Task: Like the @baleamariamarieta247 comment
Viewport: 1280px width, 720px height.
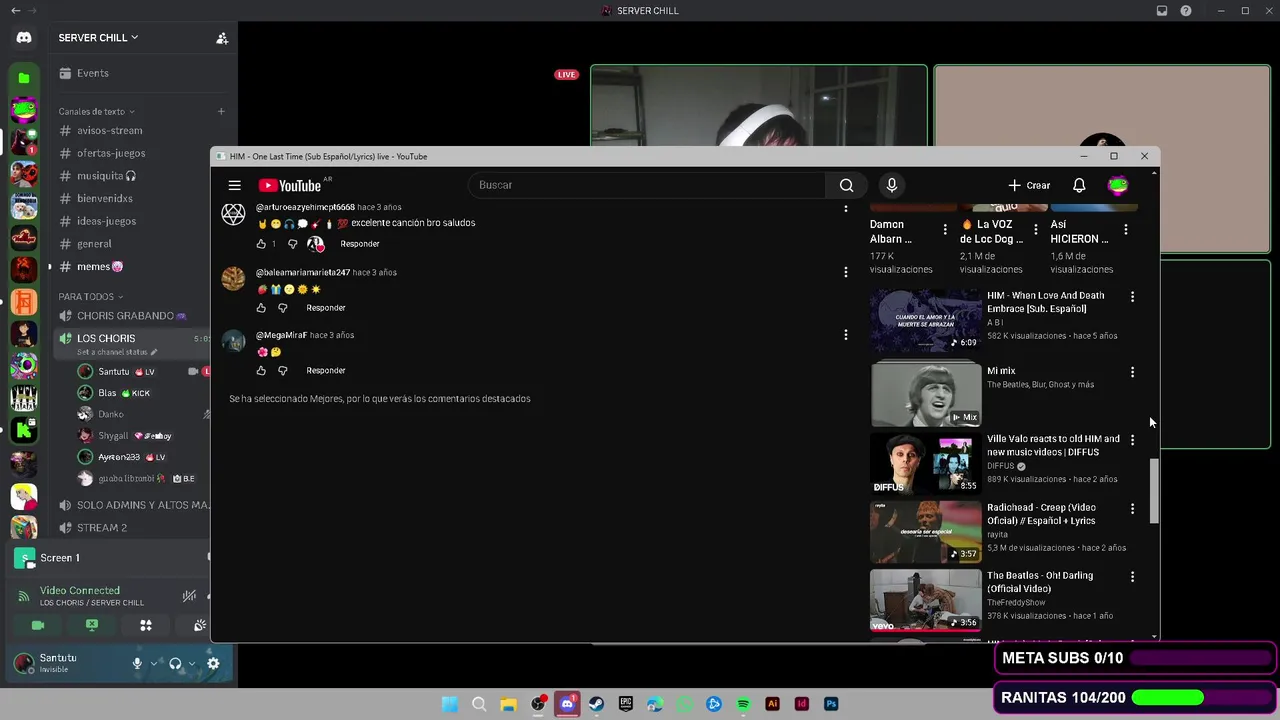Action: (261, 308)
